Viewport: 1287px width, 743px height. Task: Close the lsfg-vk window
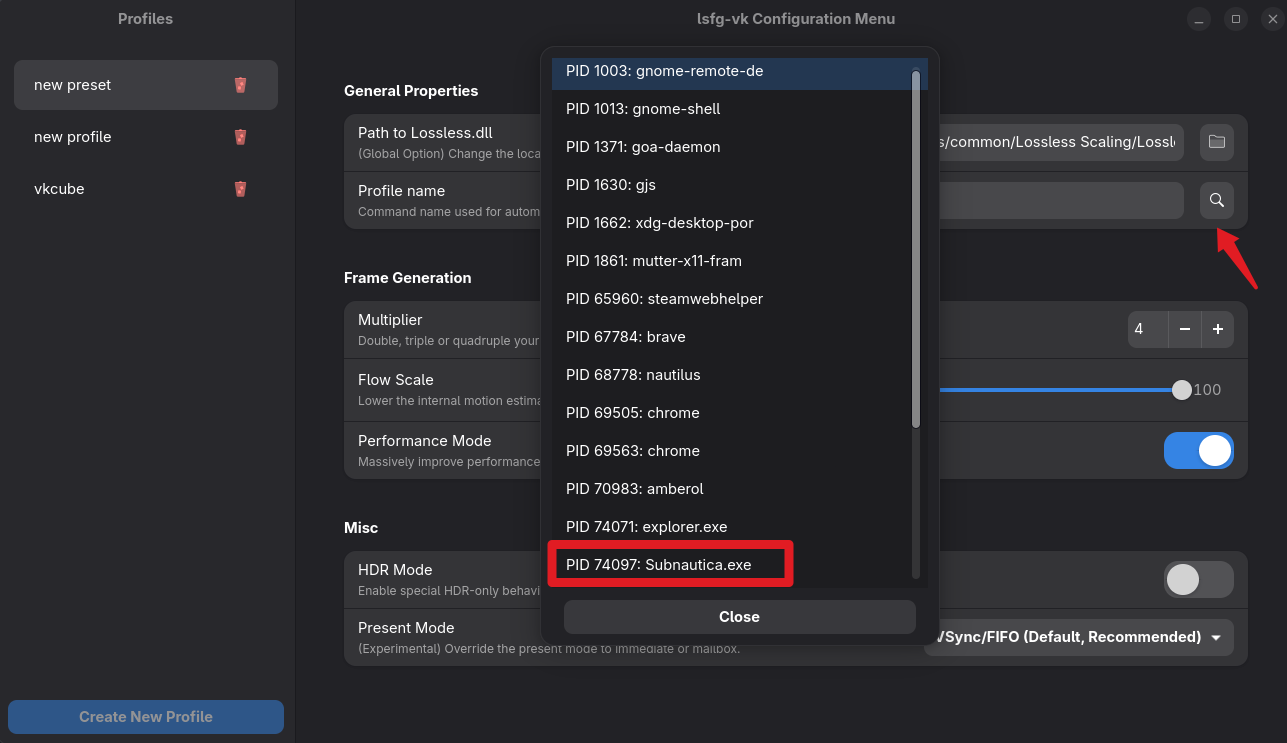pyautogui.click(x=1273, y=19)
